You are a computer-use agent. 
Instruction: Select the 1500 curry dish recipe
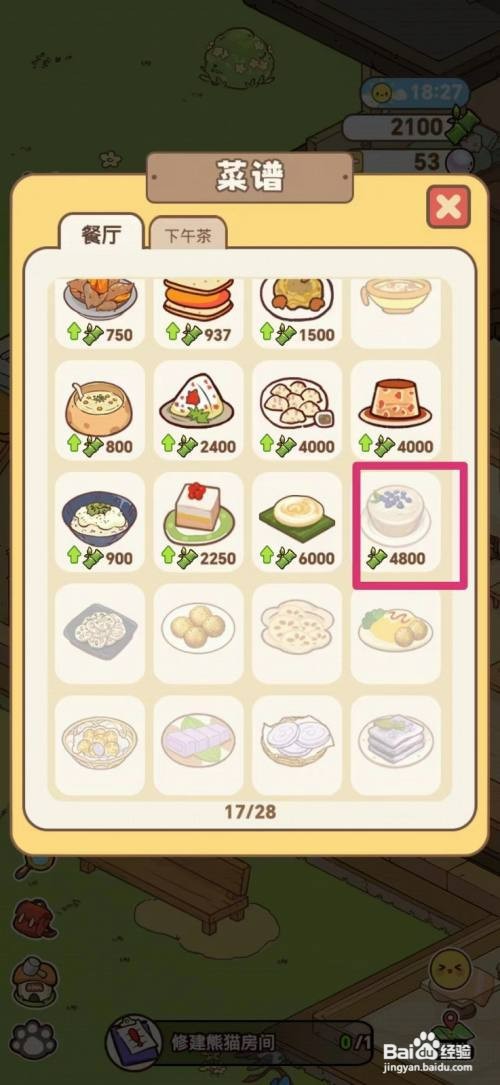tap(297, 313)
